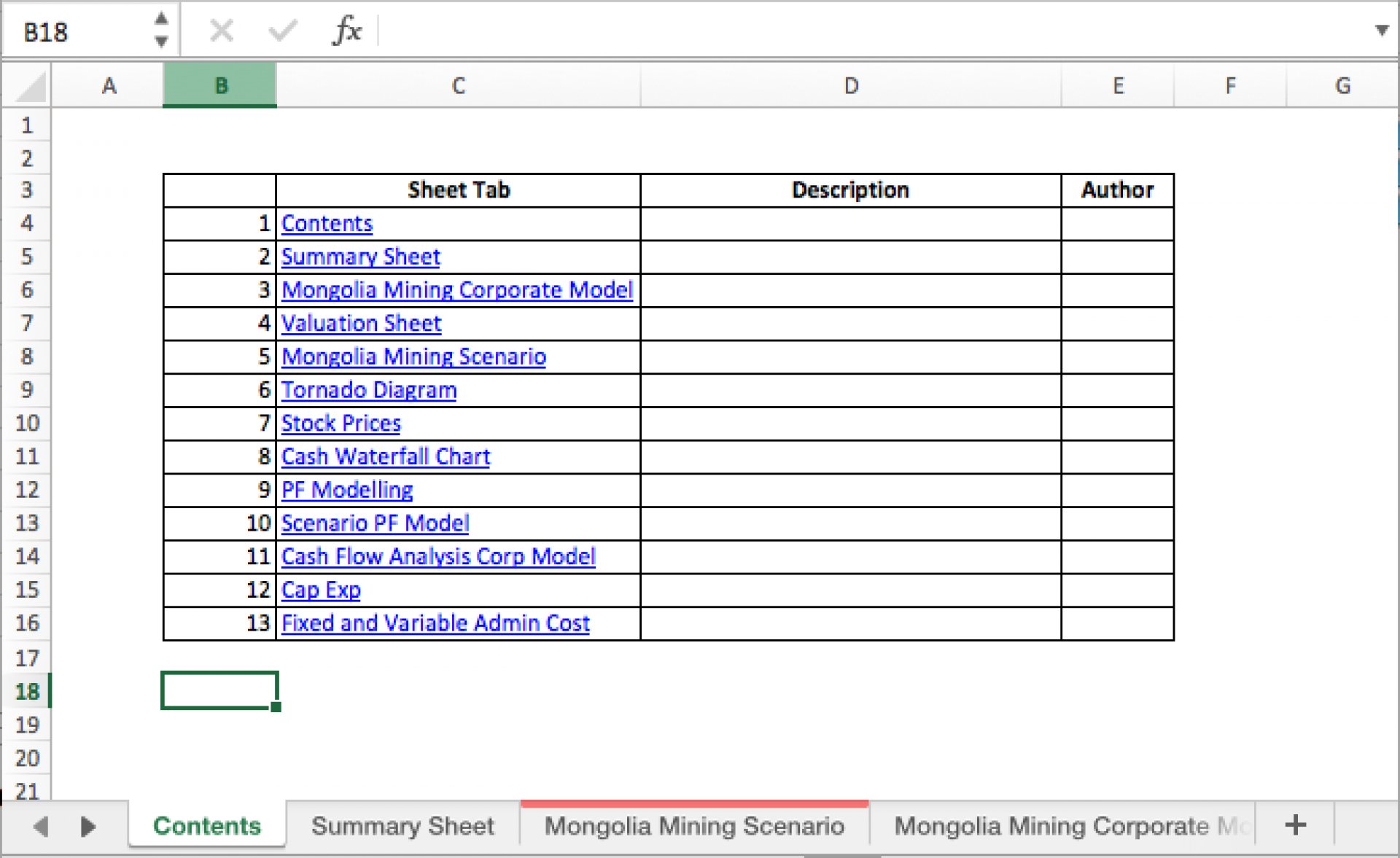Screen dimensions: 1400x858
Task: Select column E header
Action: 1118,85
